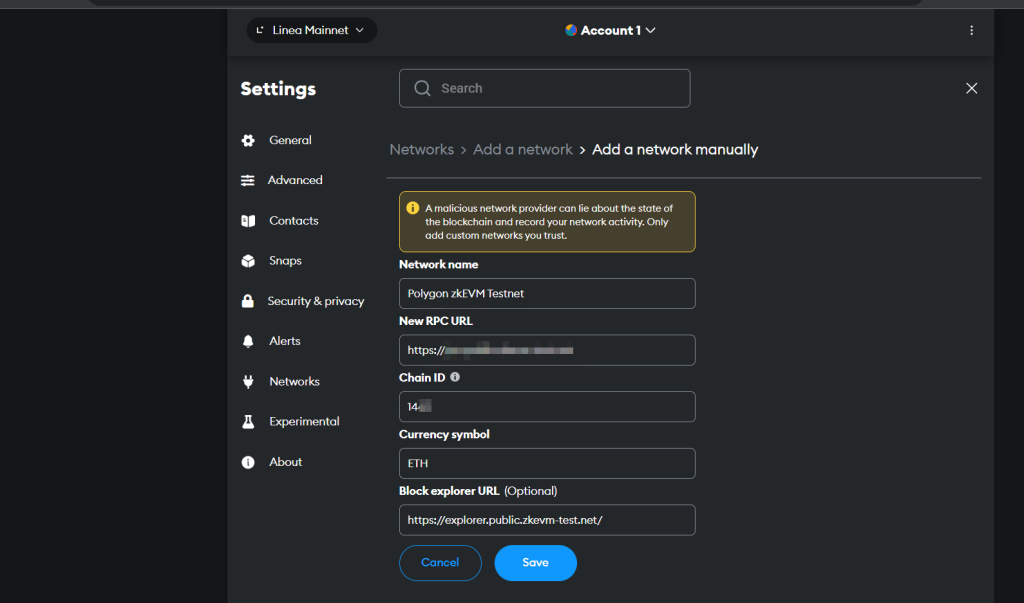Click the Settings heading

[278, 89]
